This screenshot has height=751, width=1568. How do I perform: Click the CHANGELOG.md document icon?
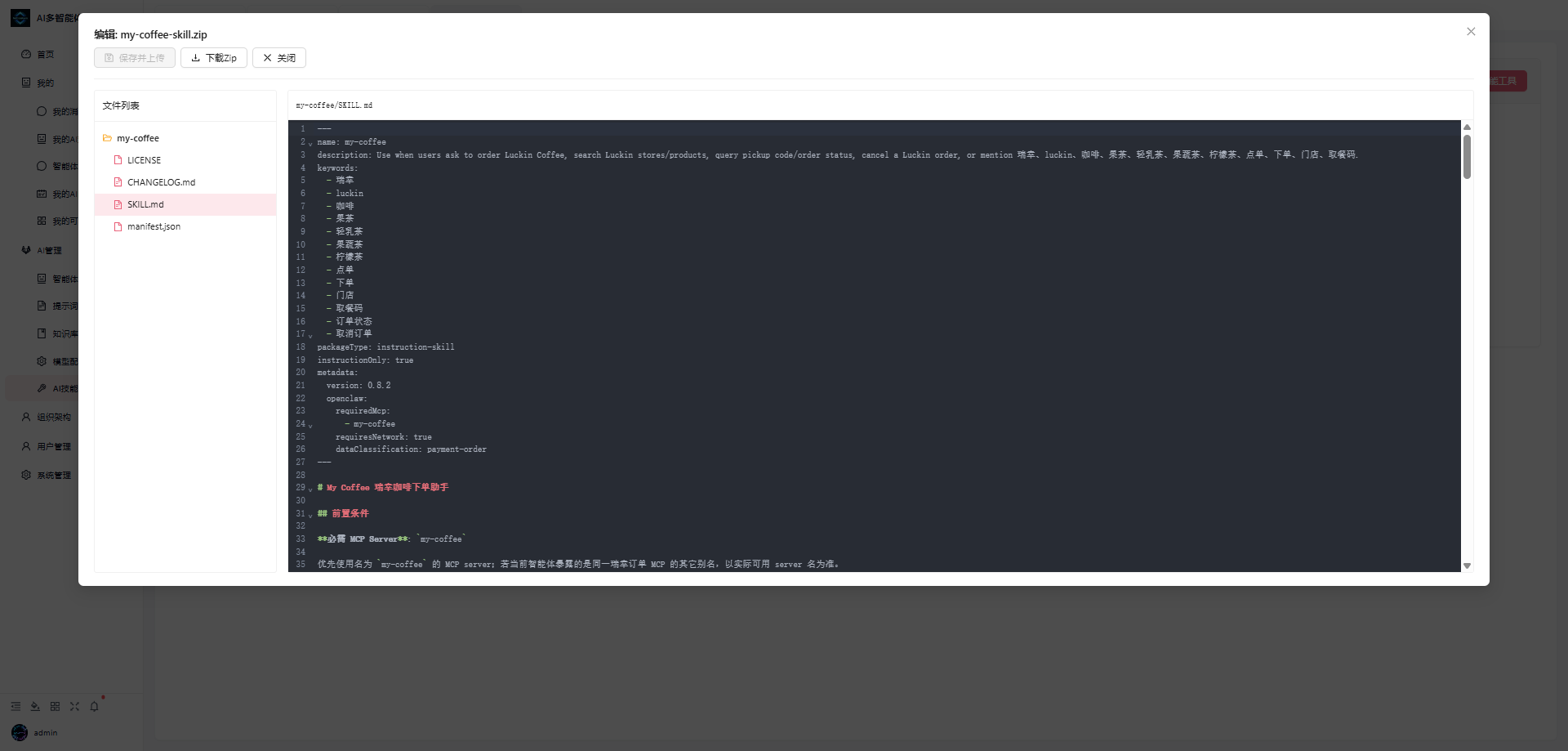coord(118,182)
